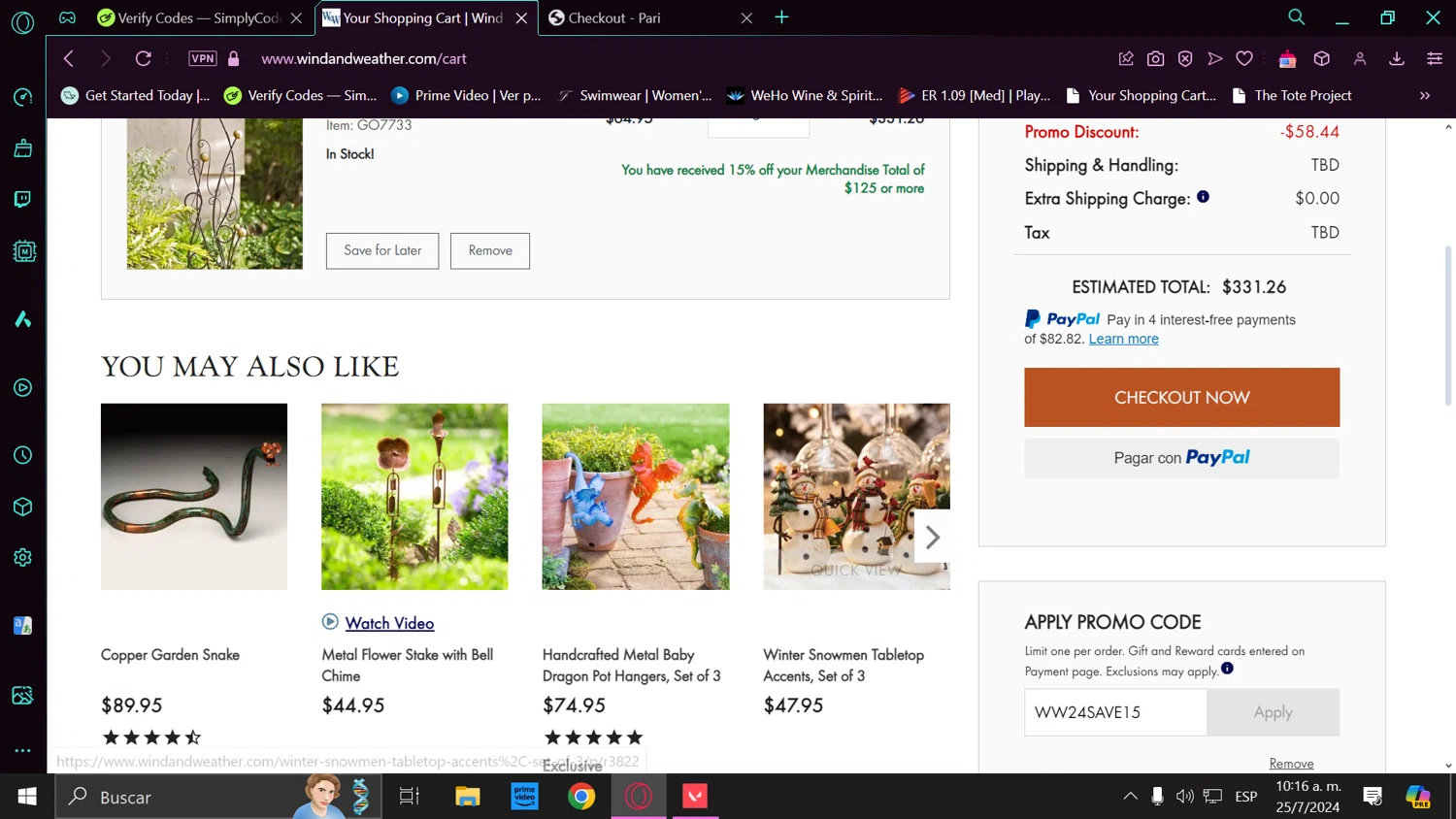Open My Flow paper-plane icon

(1215, 59)
